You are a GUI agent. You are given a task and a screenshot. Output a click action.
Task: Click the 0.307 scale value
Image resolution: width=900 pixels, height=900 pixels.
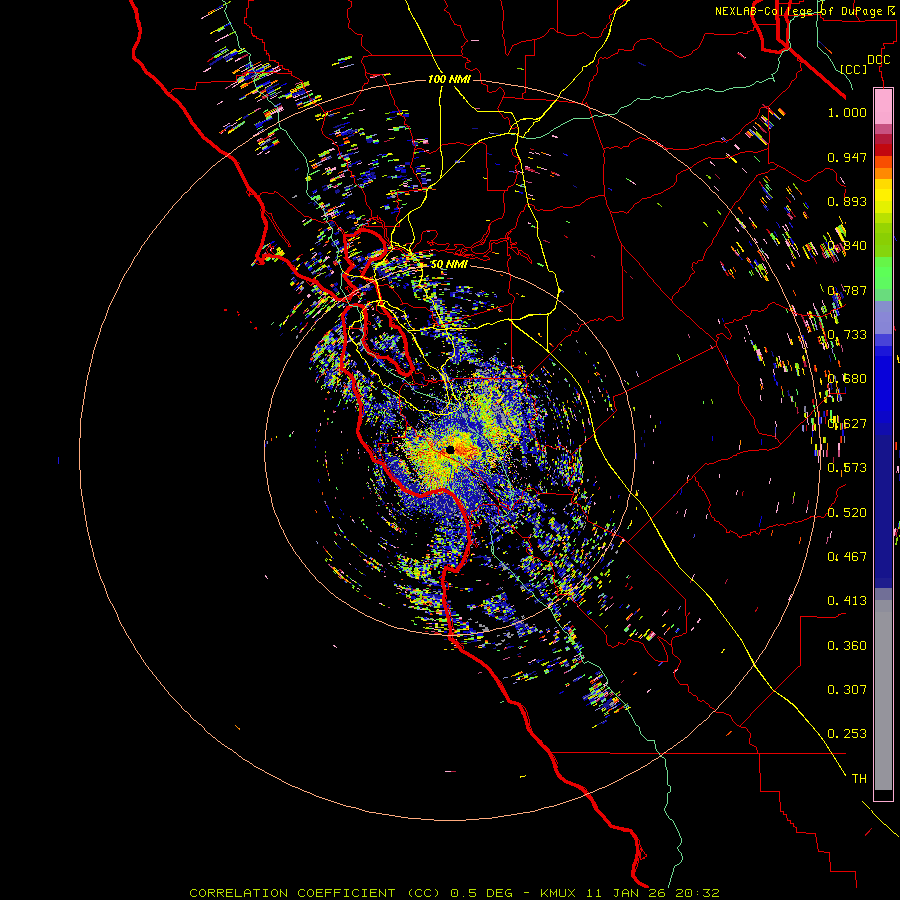[x=847, y=690]
